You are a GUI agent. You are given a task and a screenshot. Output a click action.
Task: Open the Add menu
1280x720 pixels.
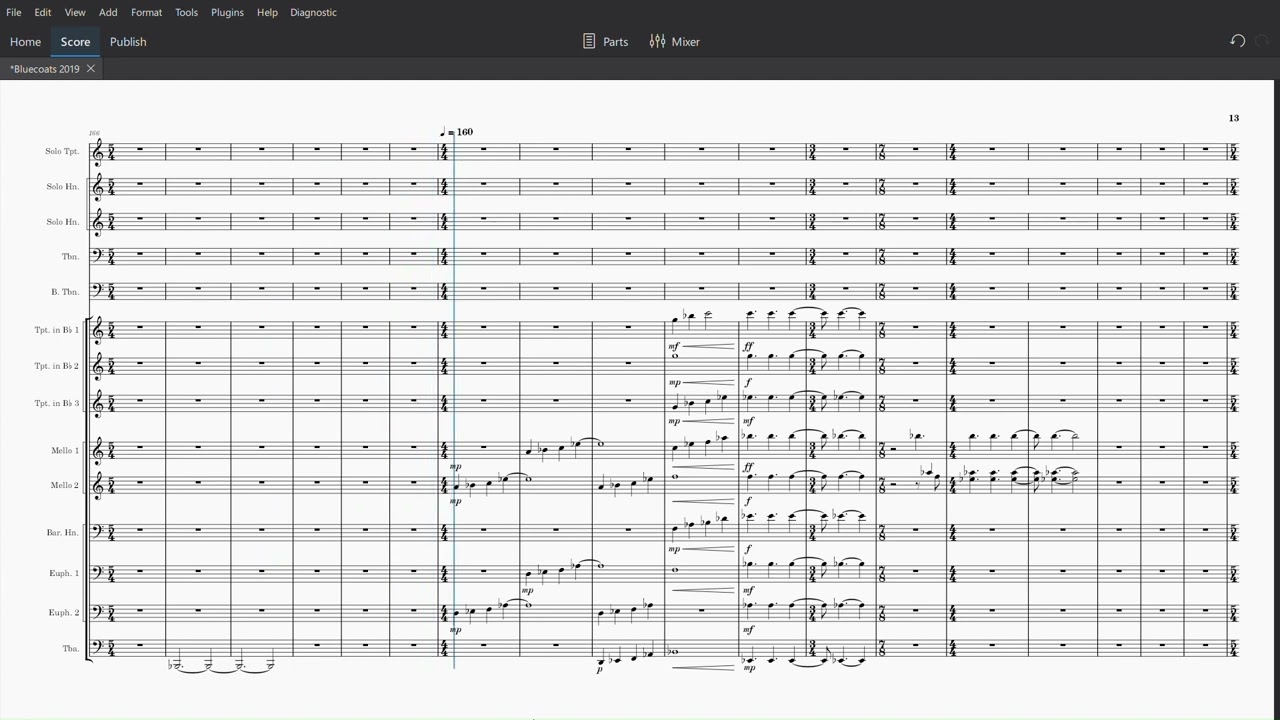[108, 12]
